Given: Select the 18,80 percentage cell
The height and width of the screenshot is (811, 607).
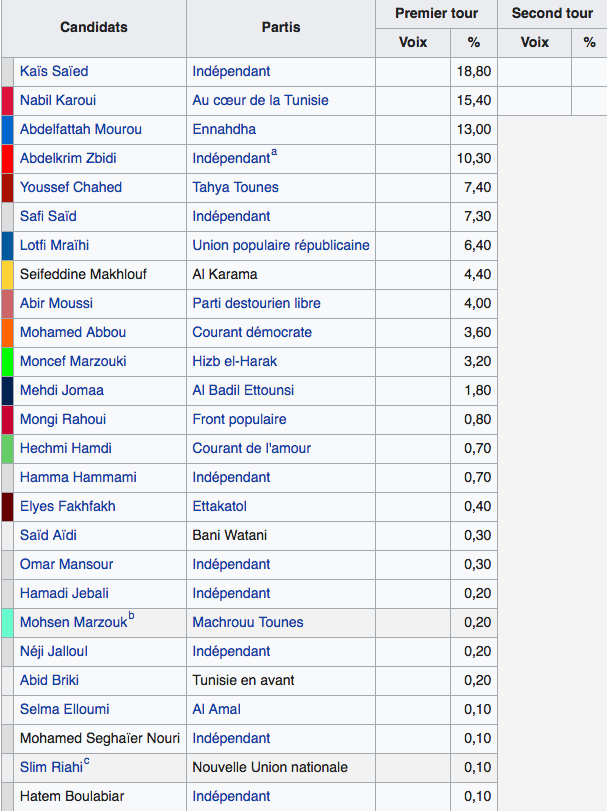Looking at the screenshot, I should pyautogui.click(x=474, y=71).
